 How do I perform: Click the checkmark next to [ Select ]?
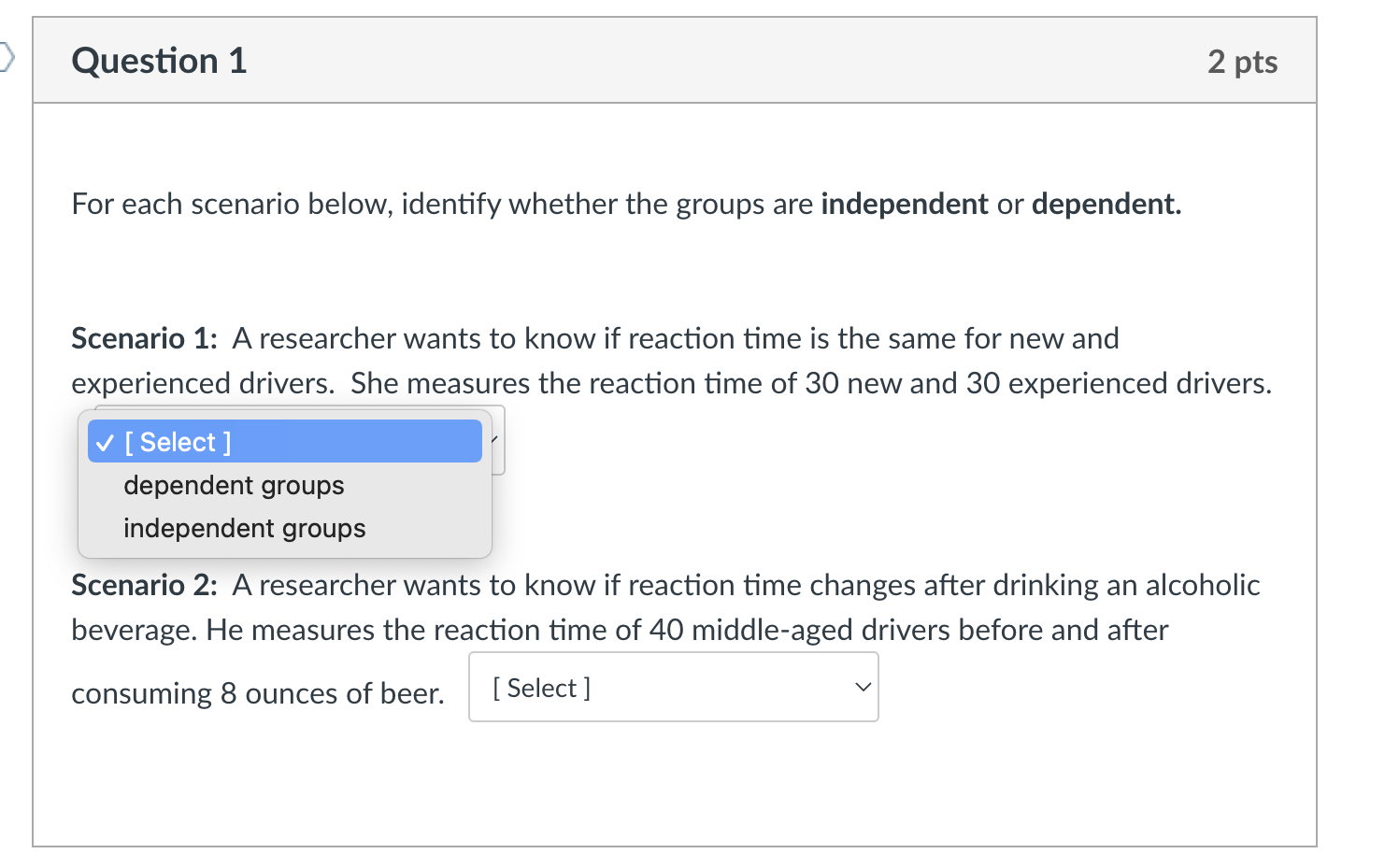click(x=105, y=441)
